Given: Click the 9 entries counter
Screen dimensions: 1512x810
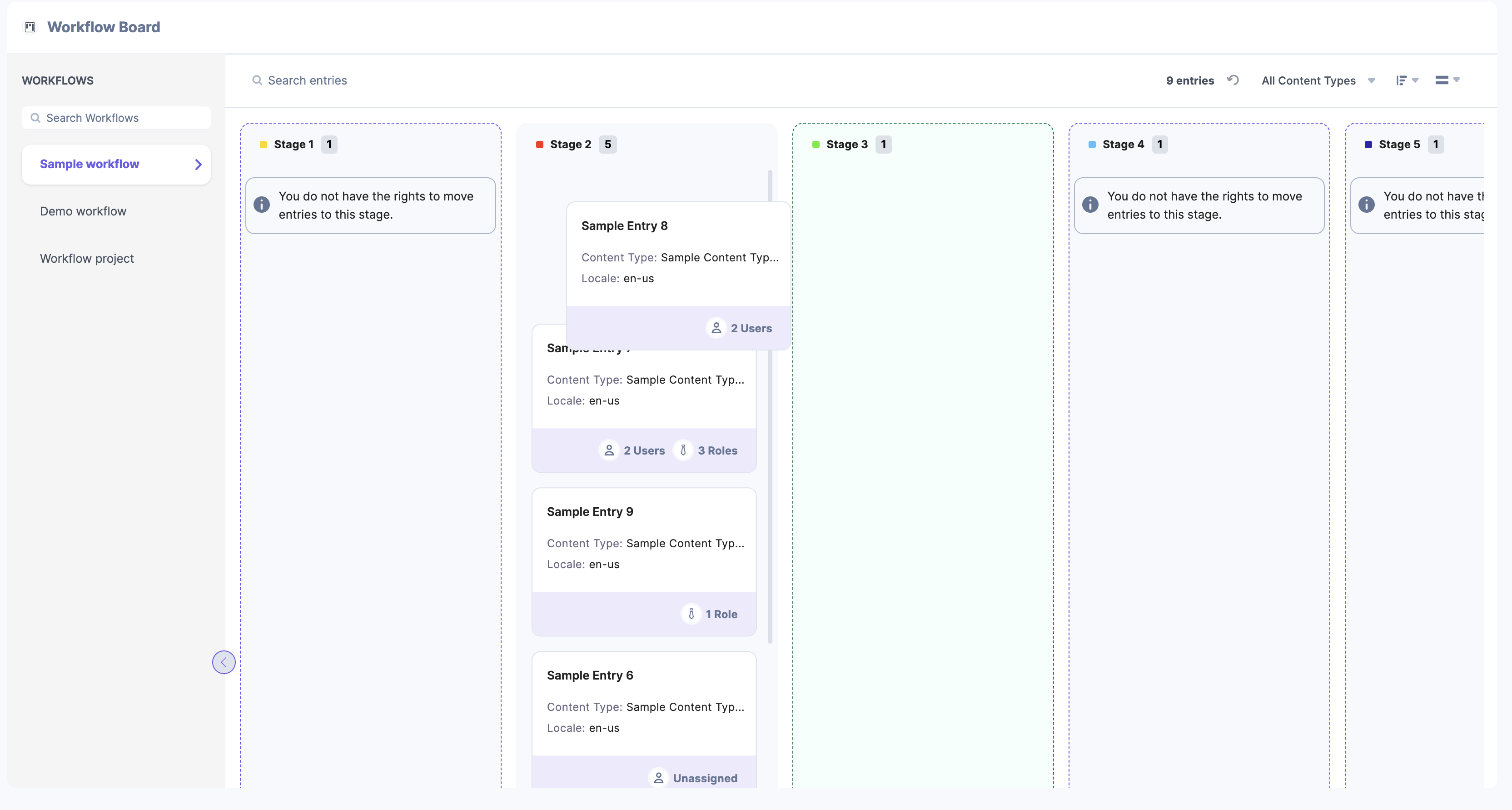Looking at the screenshot, I should 1190,80.
